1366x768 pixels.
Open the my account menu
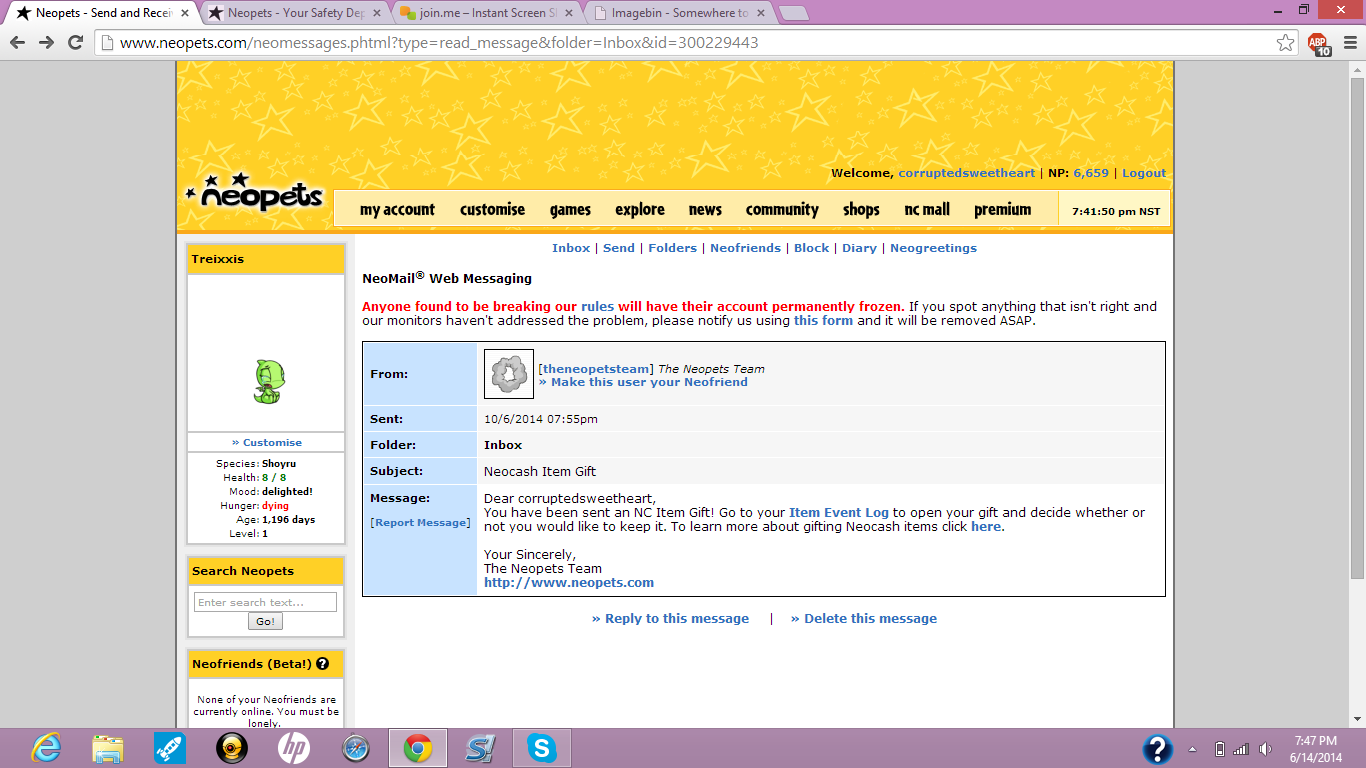pyautogui.click(x=397, y=209)
